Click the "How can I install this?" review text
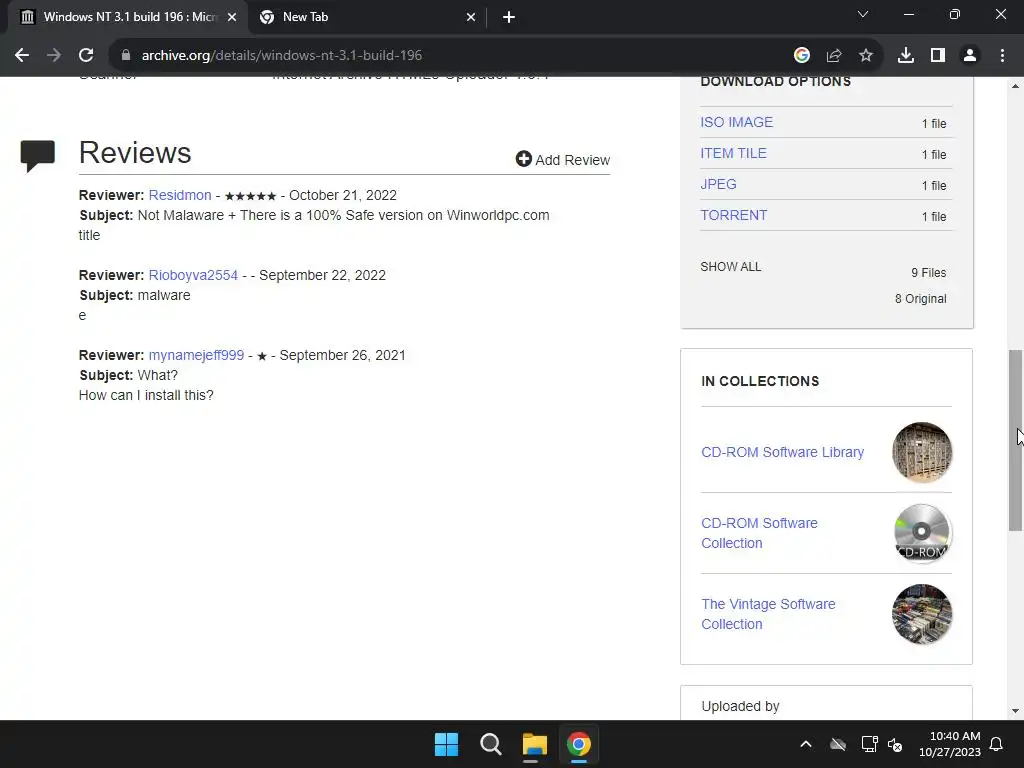 [x=146, y=395]
